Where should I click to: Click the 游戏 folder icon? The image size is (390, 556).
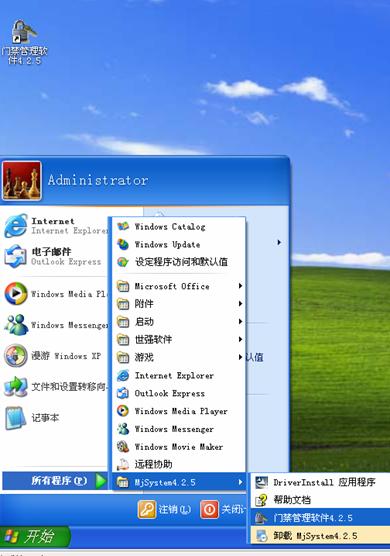point(123,357)
